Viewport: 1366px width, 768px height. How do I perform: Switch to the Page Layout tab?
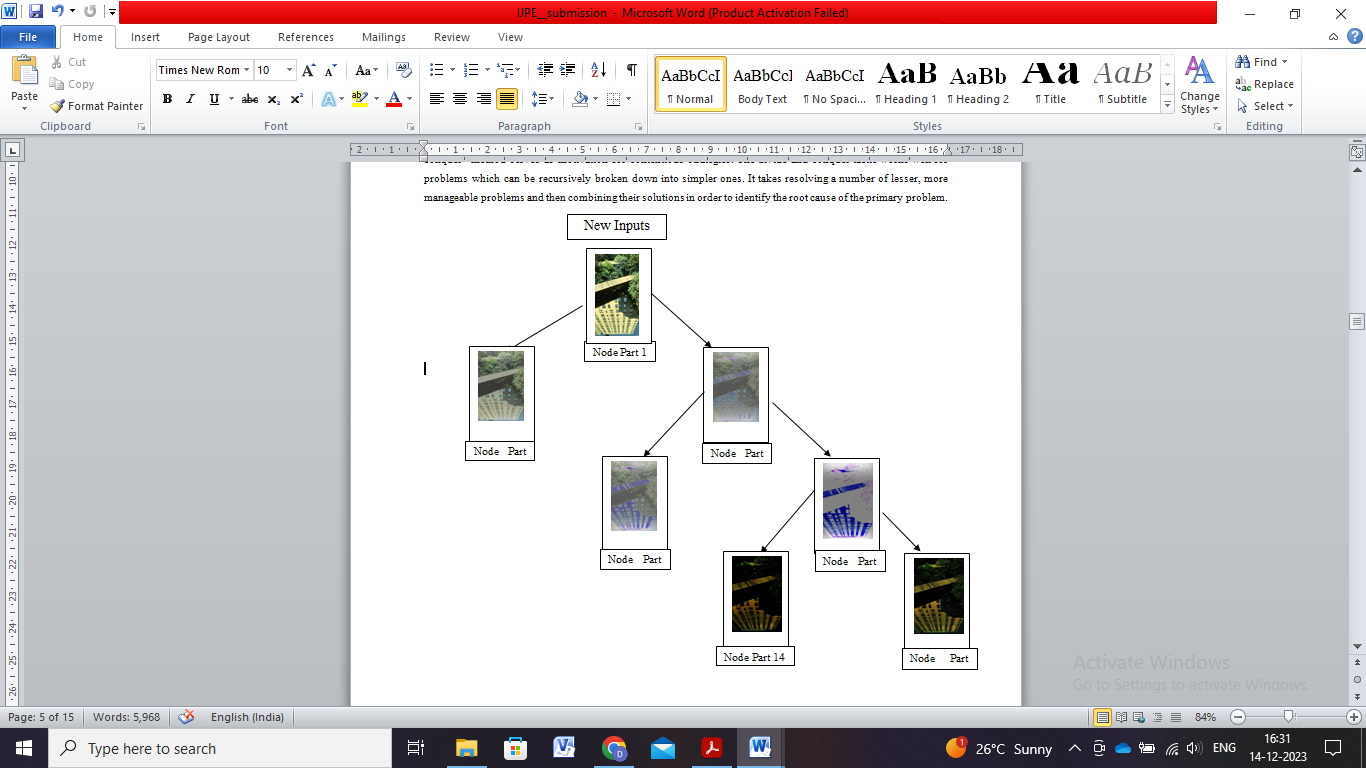tap(219, 37)
